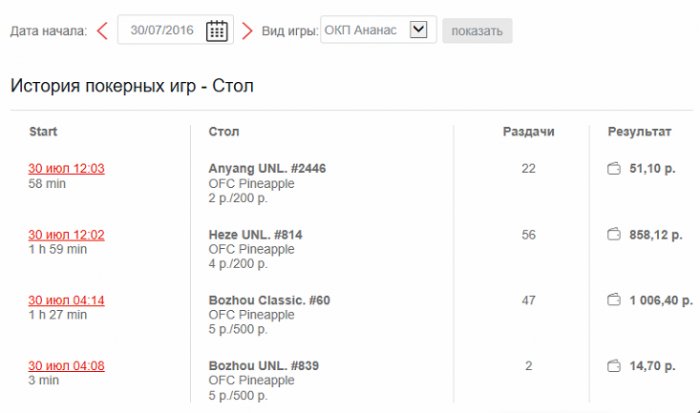
Task: Click wallet icon next to 858,12 р.
Action: pos(615,235)
